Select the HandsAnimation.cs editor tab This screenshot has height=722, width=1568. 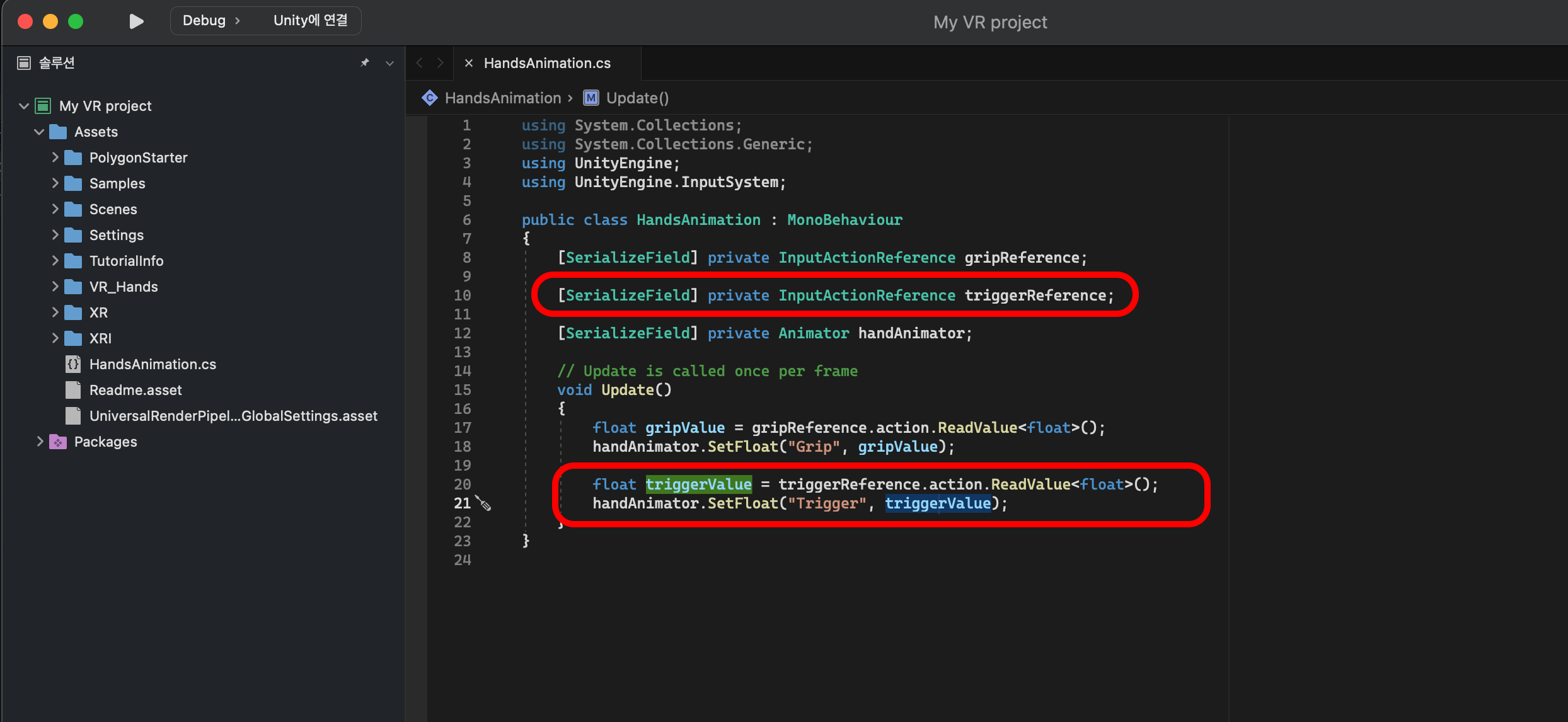(x=547, y=63)
